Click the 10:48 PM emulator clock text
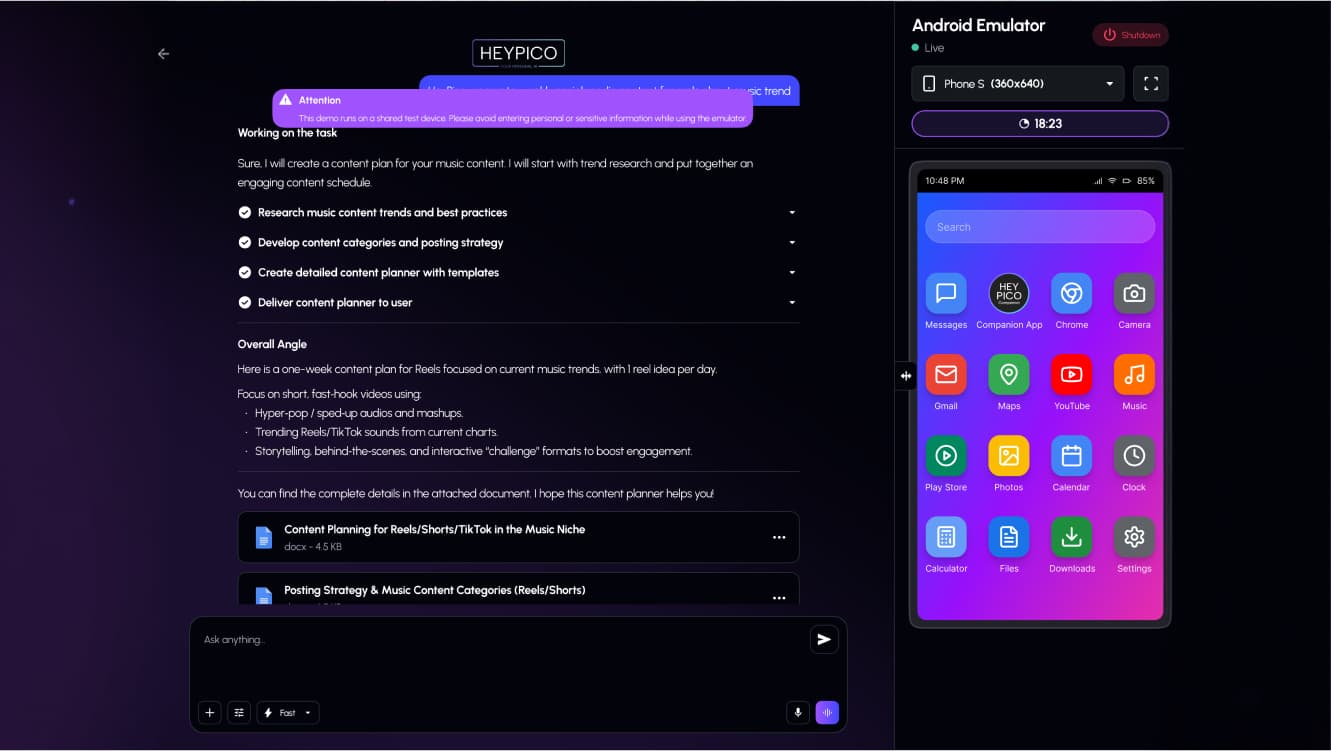This screenshot has width=1331, height=751. [945, 181]
